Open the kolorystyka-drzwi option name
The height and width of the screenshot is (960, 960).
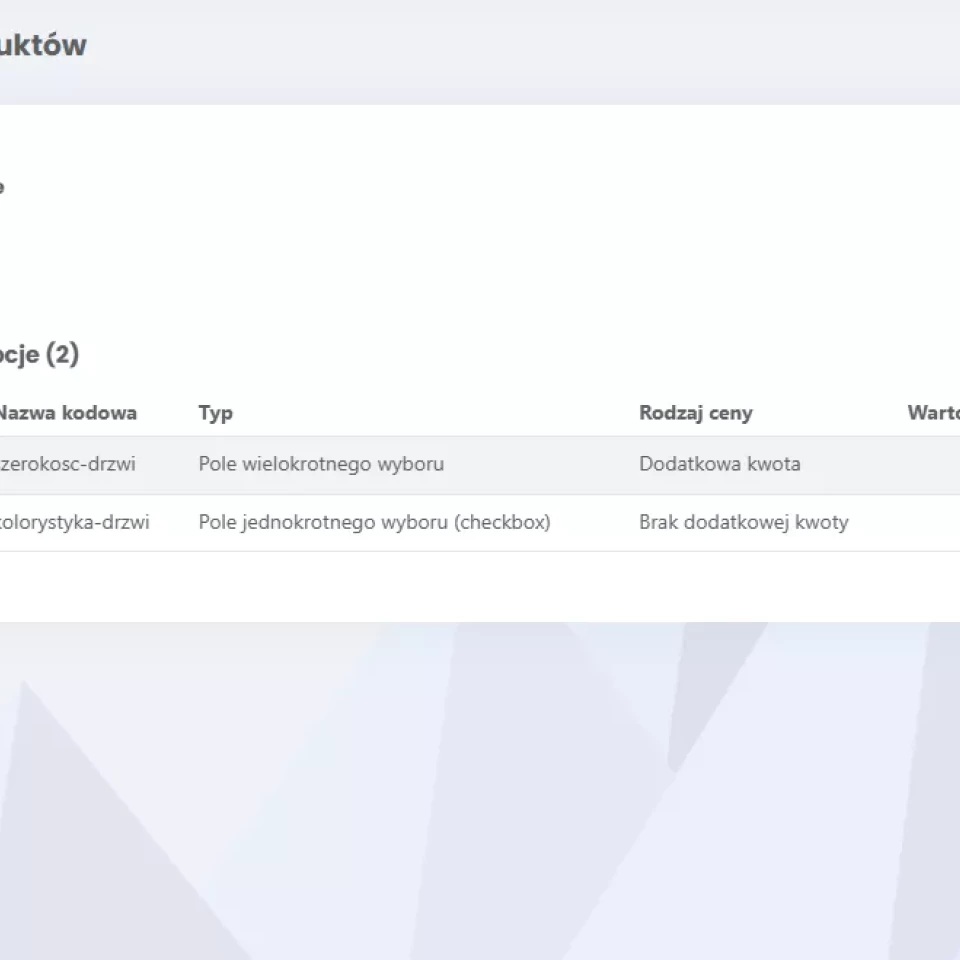click(73, 522)
